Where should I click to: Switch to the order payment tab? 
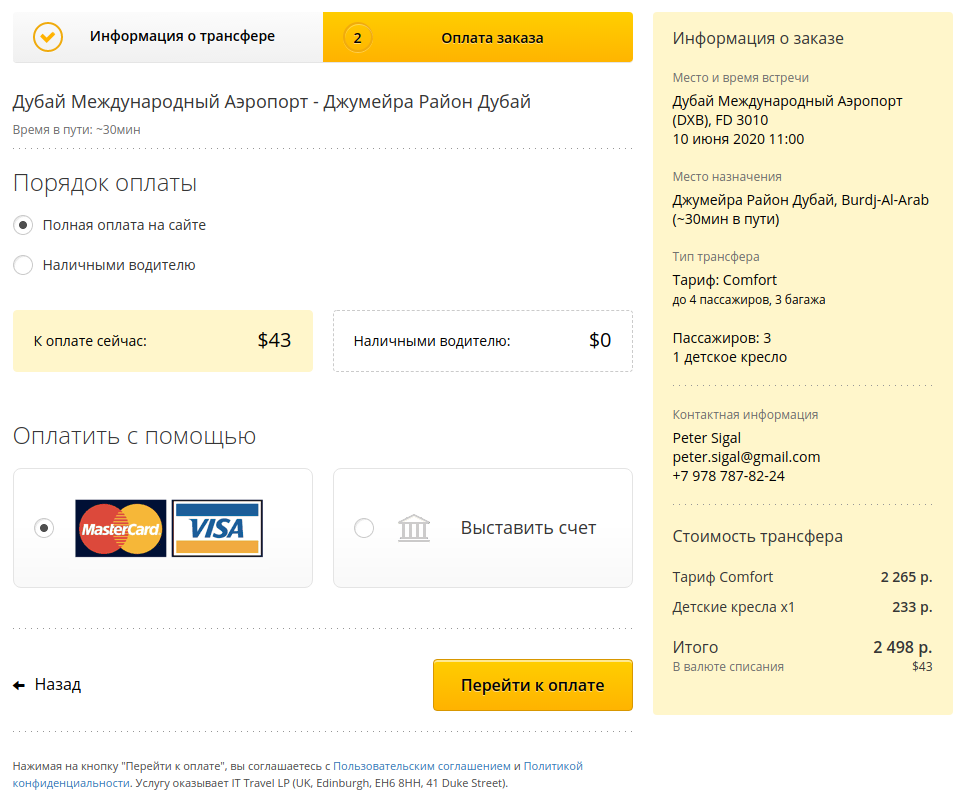[x=492, y=38]
